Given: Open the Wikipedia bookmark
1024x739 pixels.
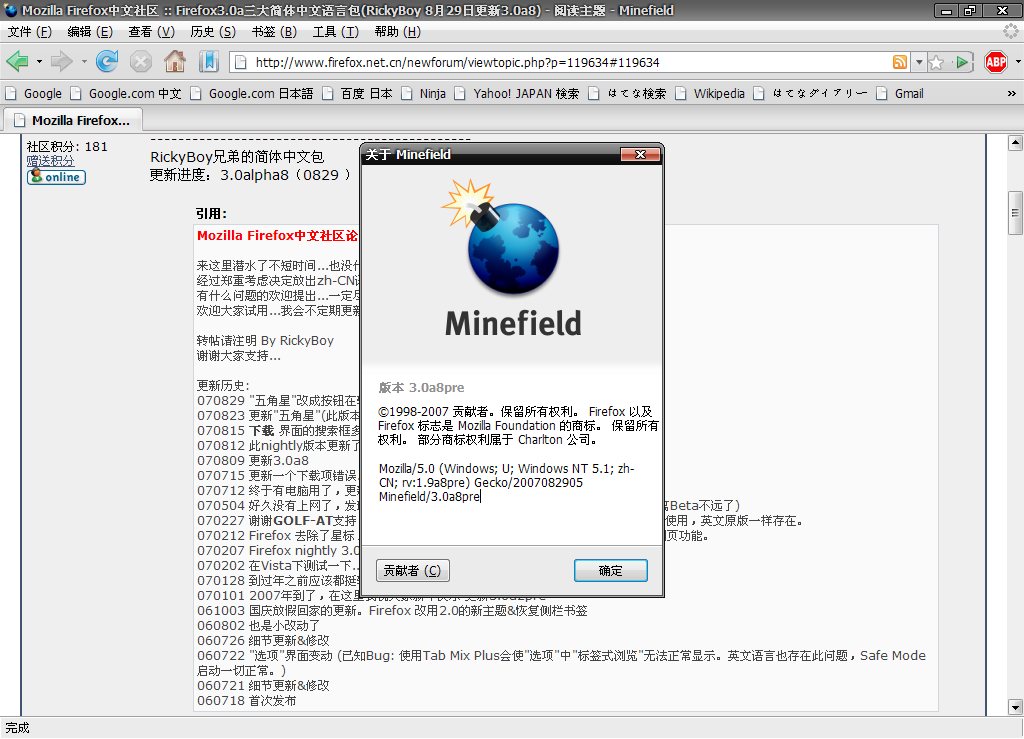Looking at the screenshot, I should coord(711,93).
